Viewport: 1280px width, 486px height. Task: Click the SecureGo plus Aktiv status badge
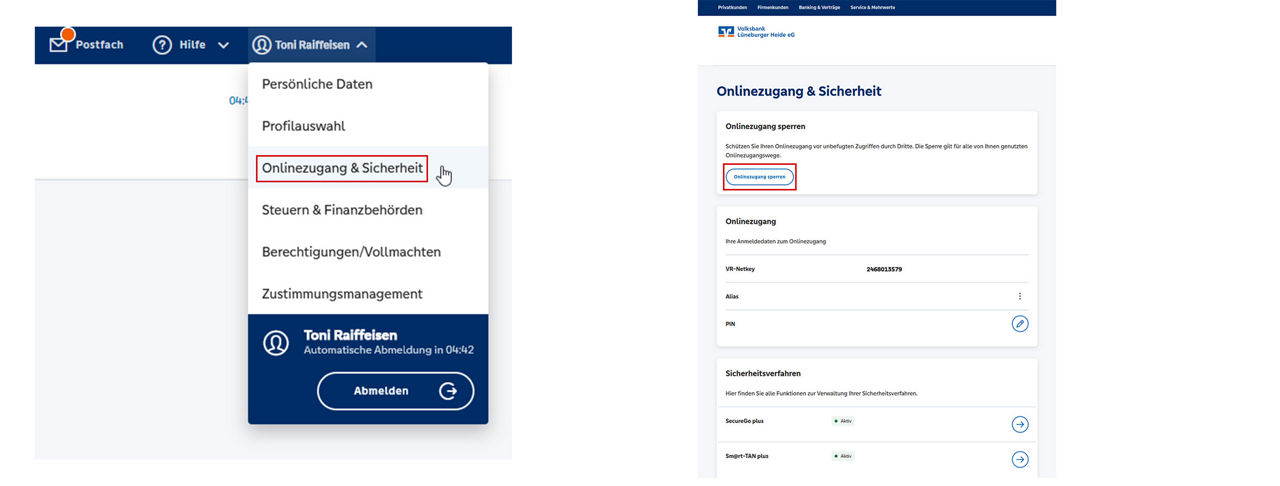coord(843,421)
